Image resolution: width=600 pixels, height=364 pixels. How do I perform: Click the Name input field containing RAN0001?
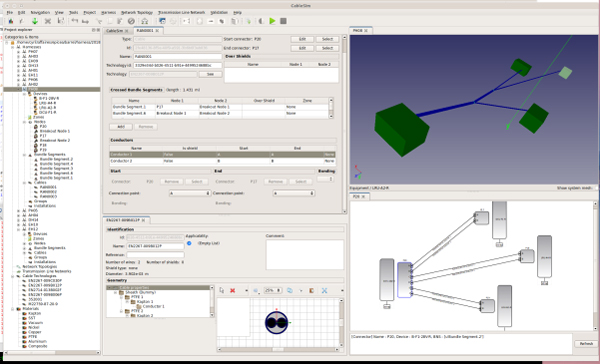[178, 56]
